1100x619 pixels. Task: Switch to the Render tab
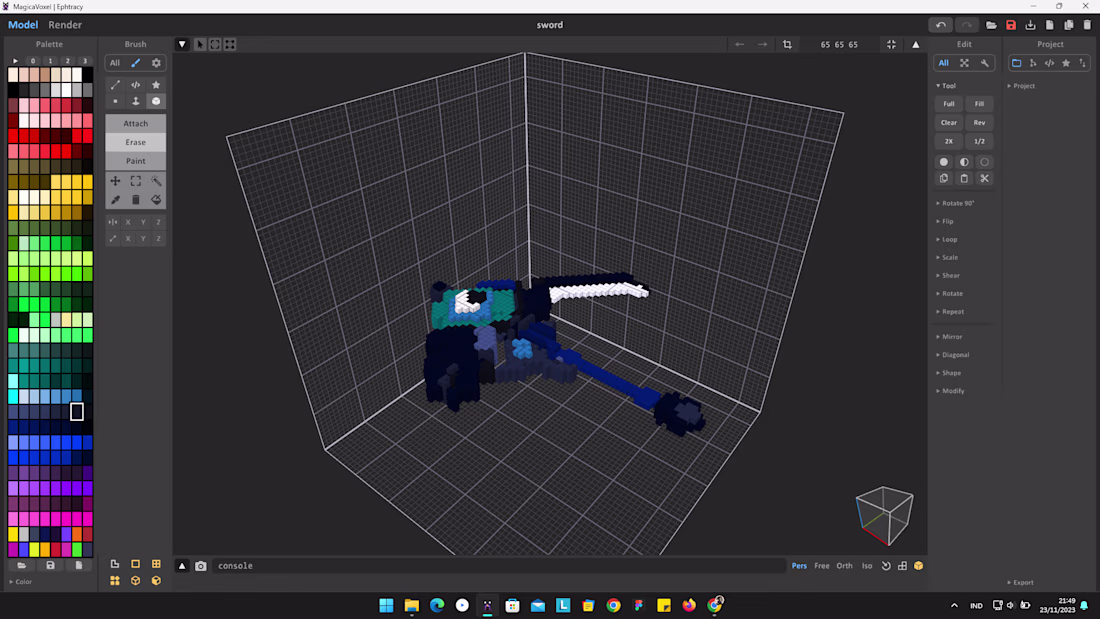[x=65, y=25]
